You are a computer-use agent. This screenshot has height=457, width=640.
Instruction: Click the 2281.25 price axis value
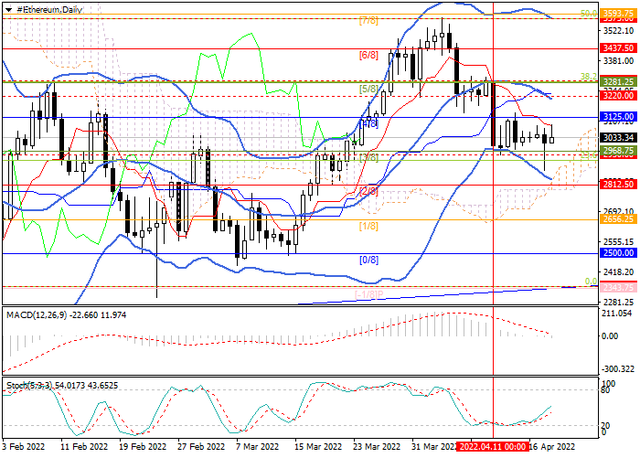[618, 302]
